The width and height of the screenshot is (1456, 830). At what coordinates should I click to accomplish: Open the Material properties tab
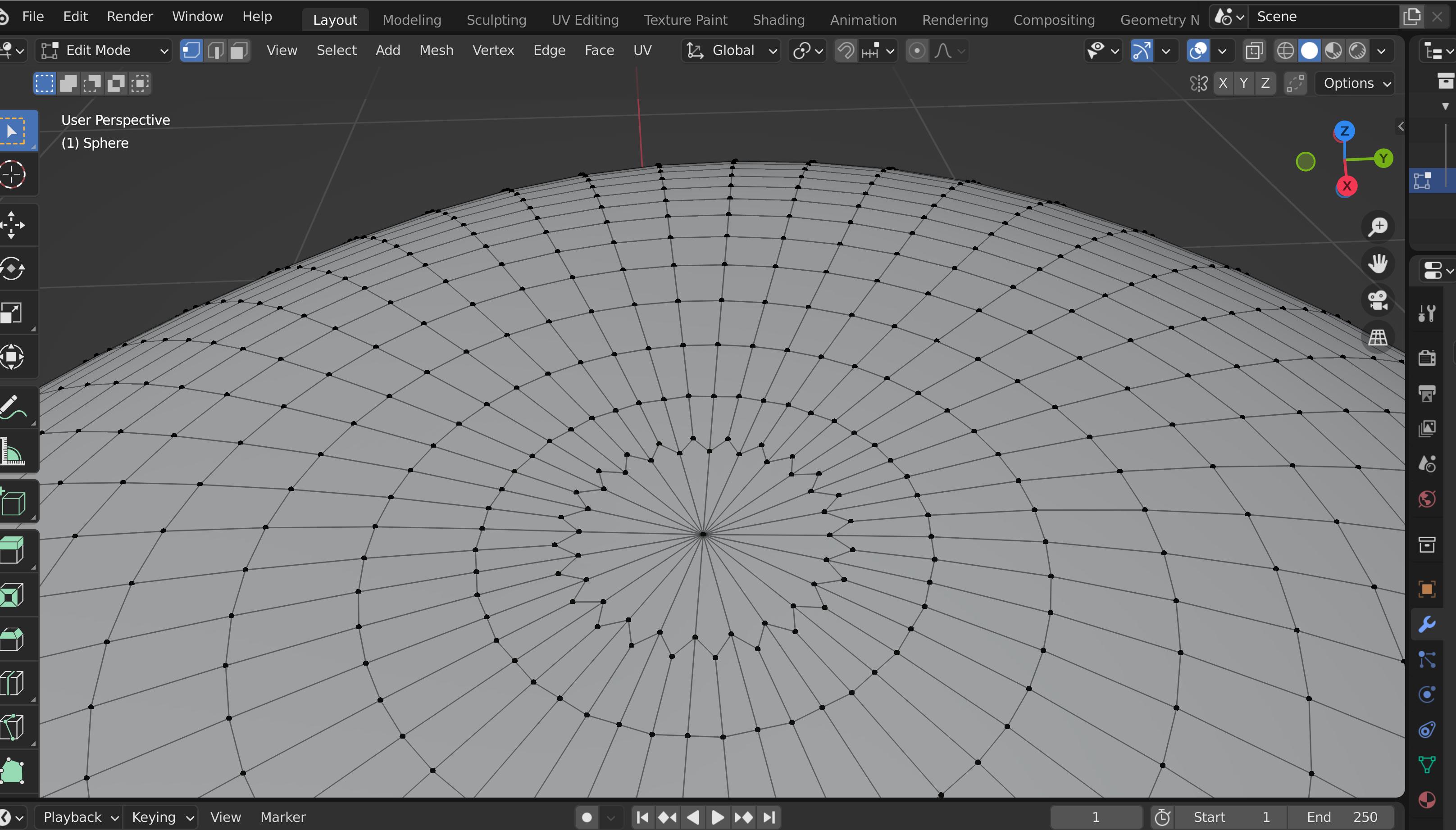1427,799
